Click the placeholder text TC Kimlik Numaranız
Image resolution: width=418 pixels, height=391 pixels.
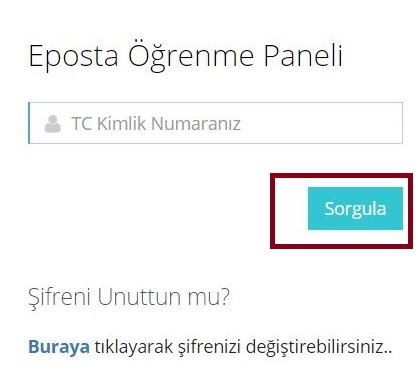pos(156,123)
